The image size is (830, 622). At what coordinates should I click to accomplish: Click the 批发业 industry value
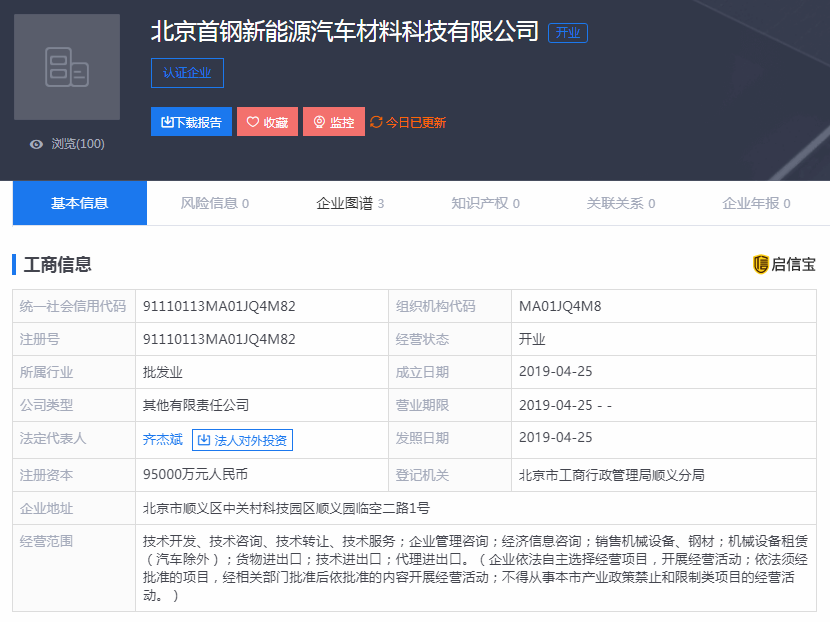click(163, 372)
